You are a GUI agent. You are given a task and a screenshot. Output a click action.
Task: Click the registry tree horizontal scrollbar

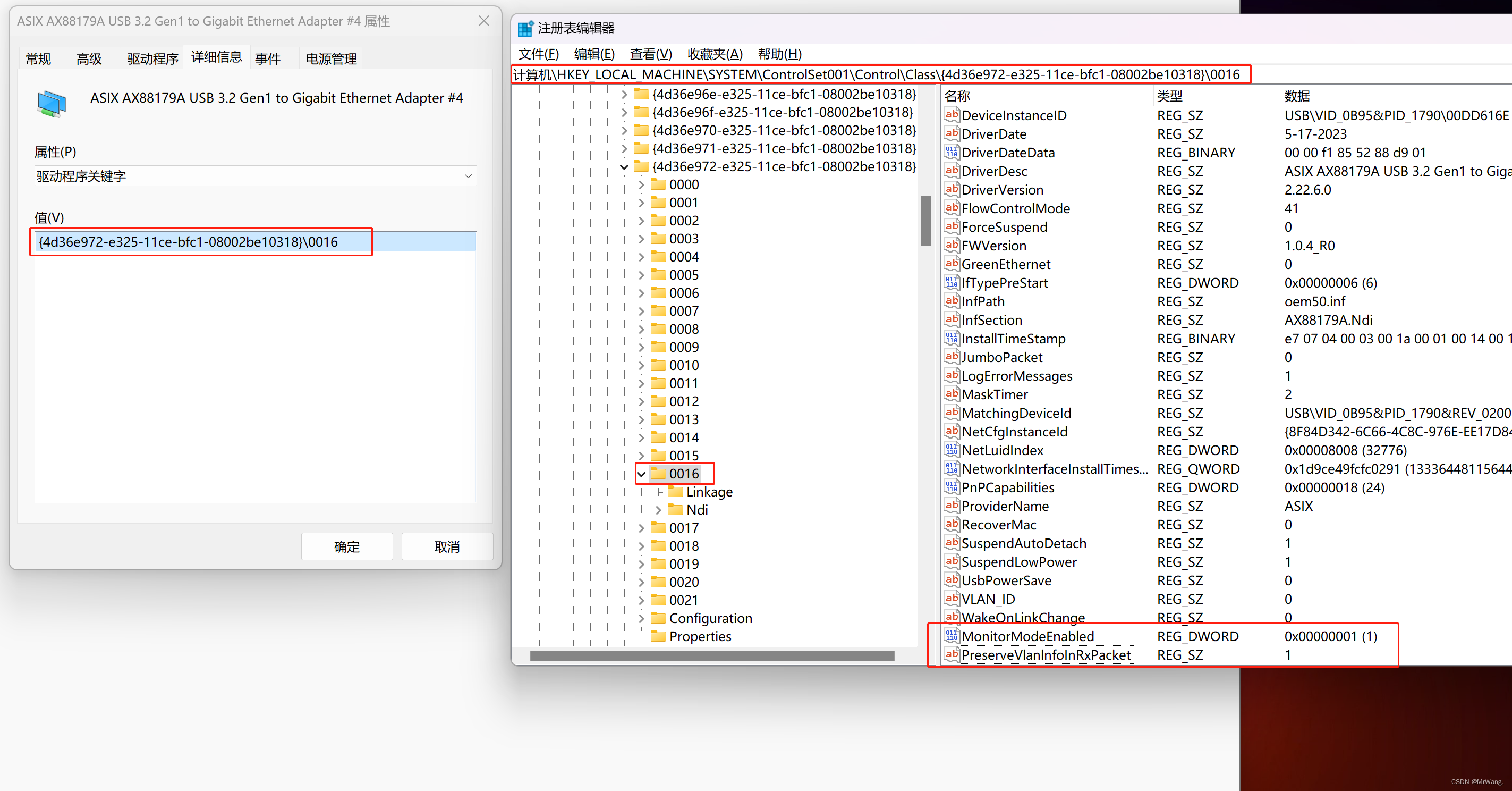pos(712,655)
